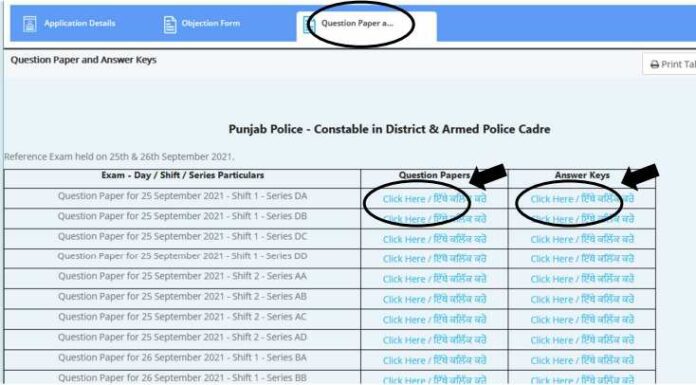Click the Objection Form document icon
Screen dimensions: 696x385
(170, 24)
